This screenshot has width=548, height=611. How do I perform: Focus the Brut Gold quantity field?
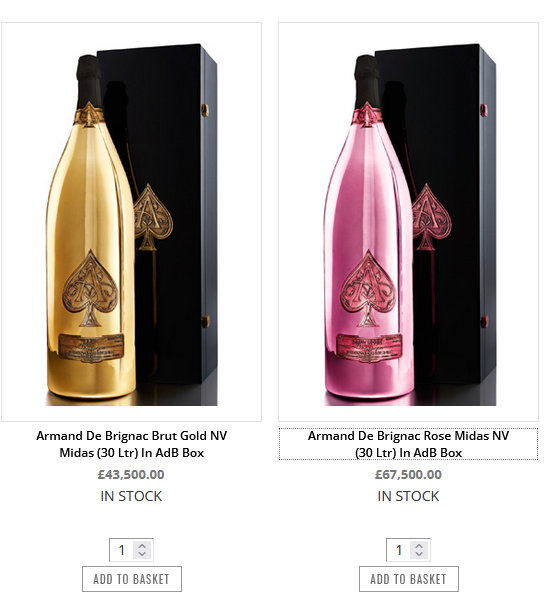click(122, 550)
